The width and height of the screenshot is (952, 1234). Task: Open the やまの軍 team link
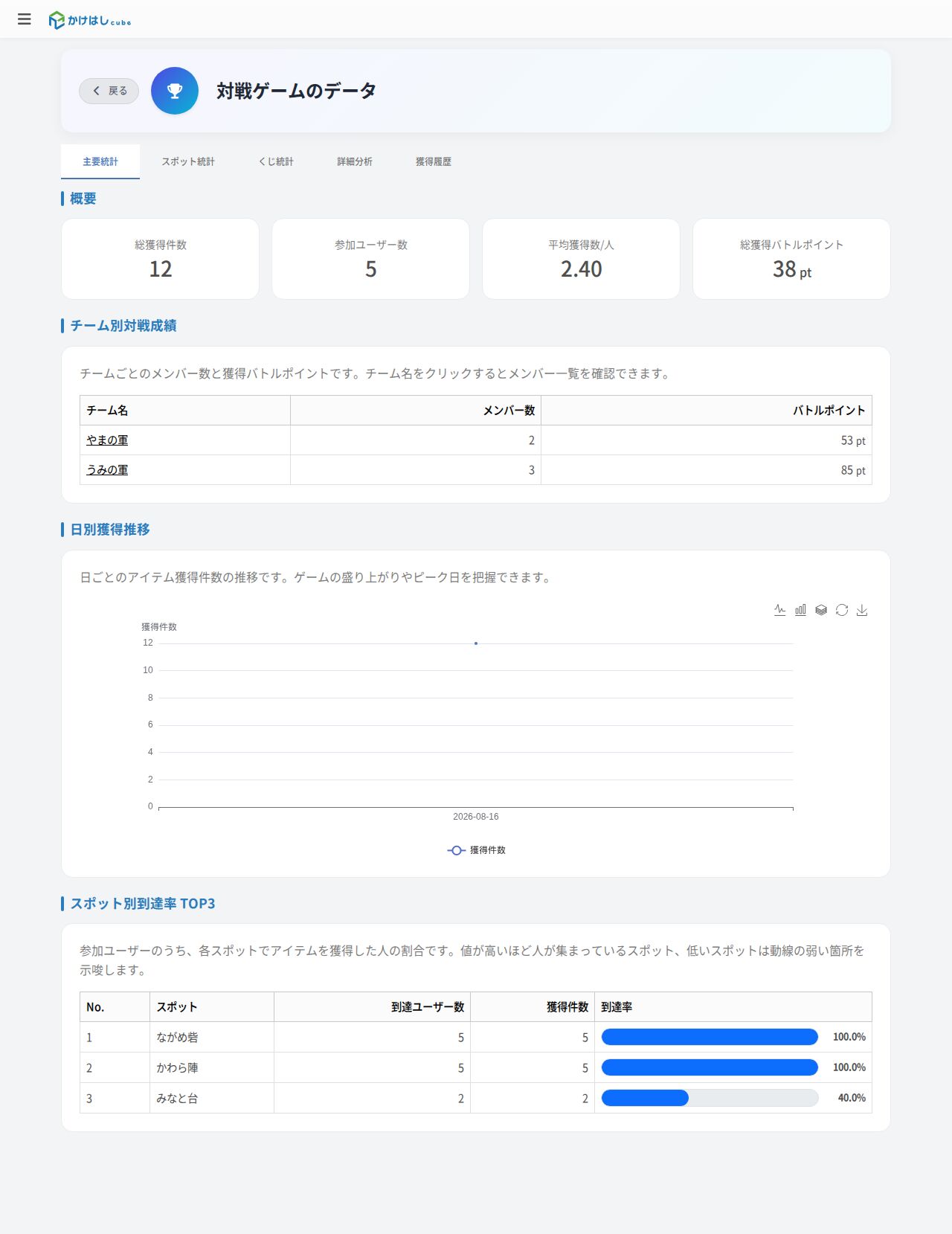tap(107, 440)
